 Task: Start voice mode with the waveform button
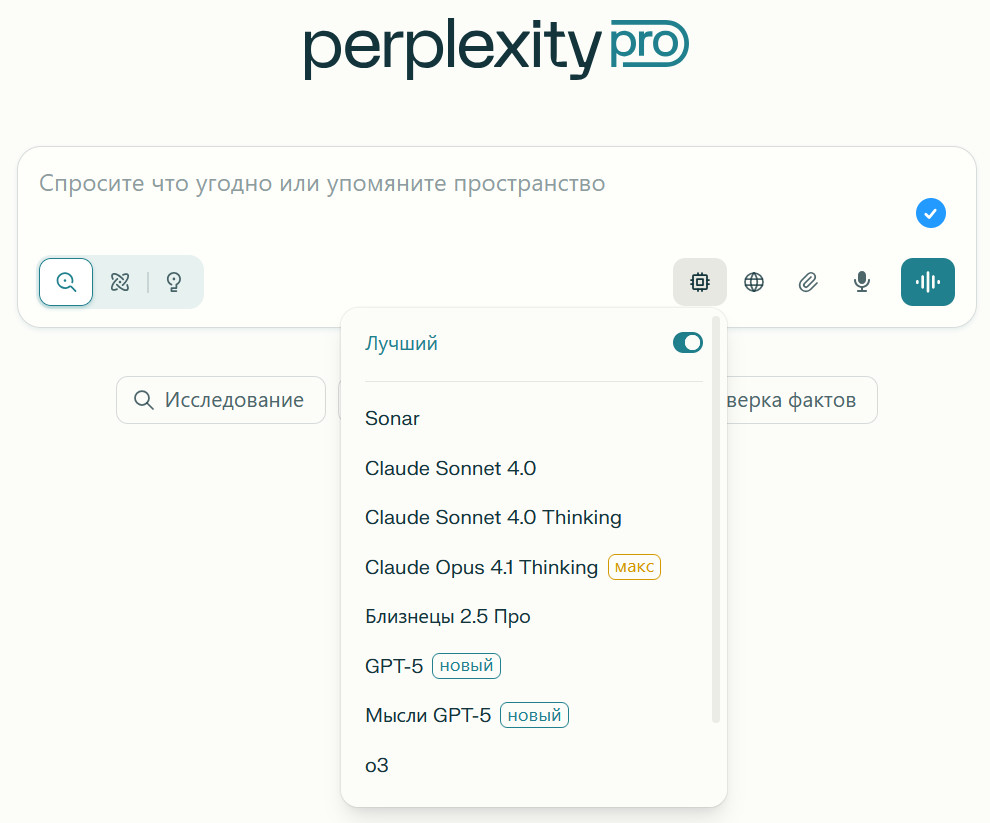[x=928, y=282]
